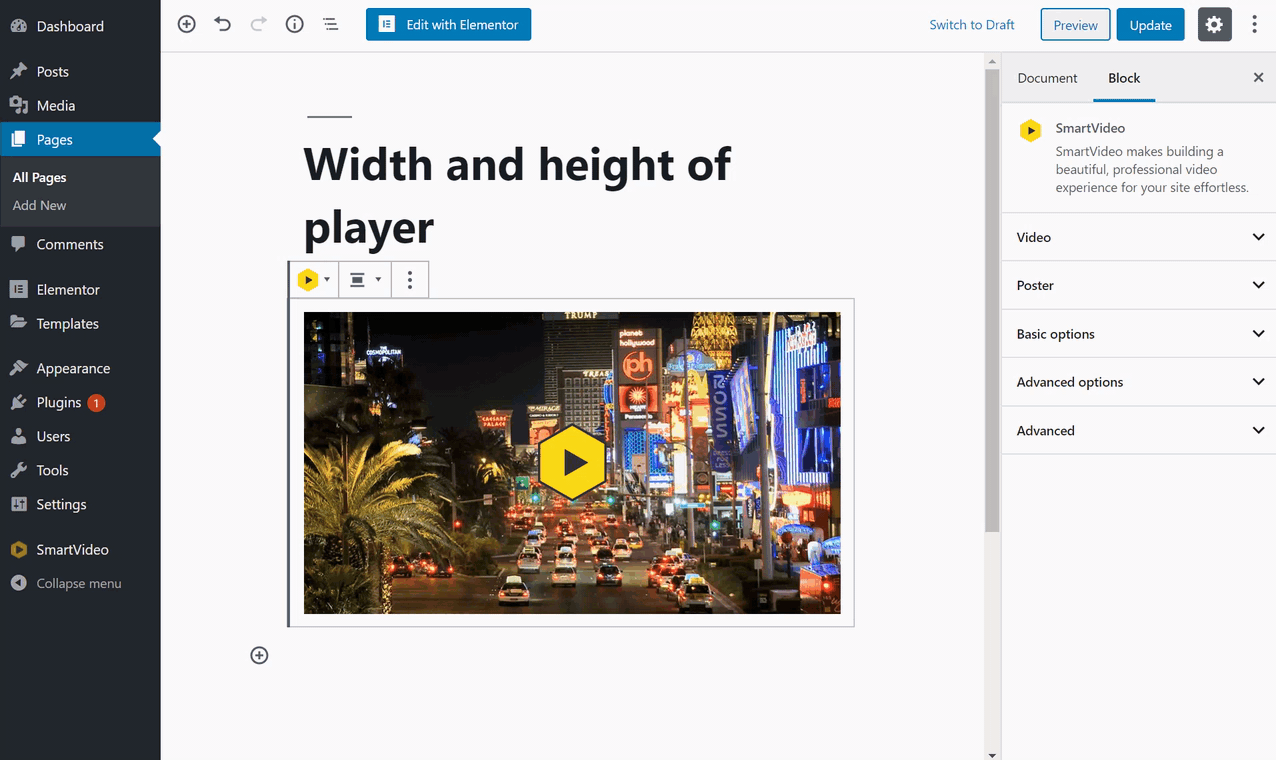1276x760 pixels.
Task: Undo the last change
Action: pos(222,25)
